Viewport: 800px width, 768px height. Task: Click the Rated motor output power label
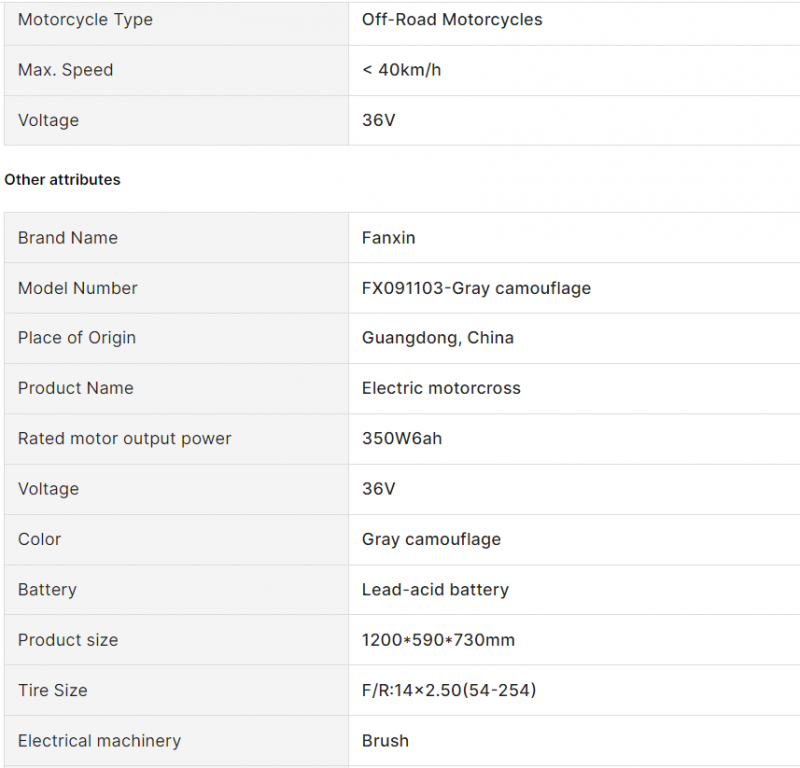(x=124, y=439)
